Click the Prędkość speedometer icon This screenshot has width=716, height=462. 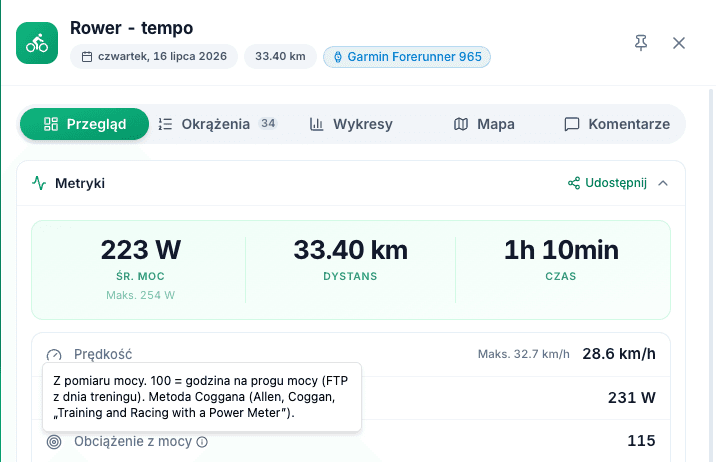(x=54, y=355)
